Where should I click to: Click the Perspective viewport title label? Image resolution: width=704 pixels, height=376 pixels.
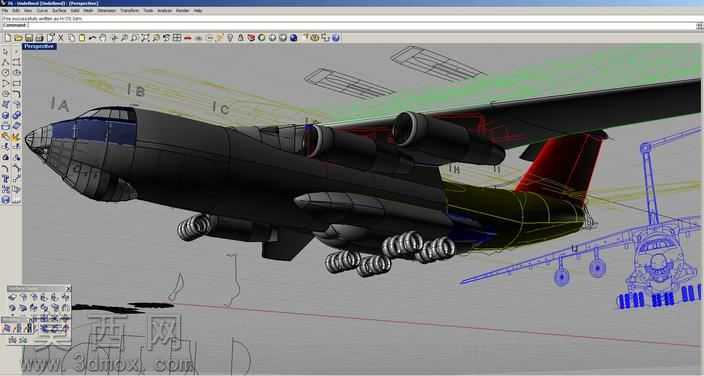pos(39,46)
